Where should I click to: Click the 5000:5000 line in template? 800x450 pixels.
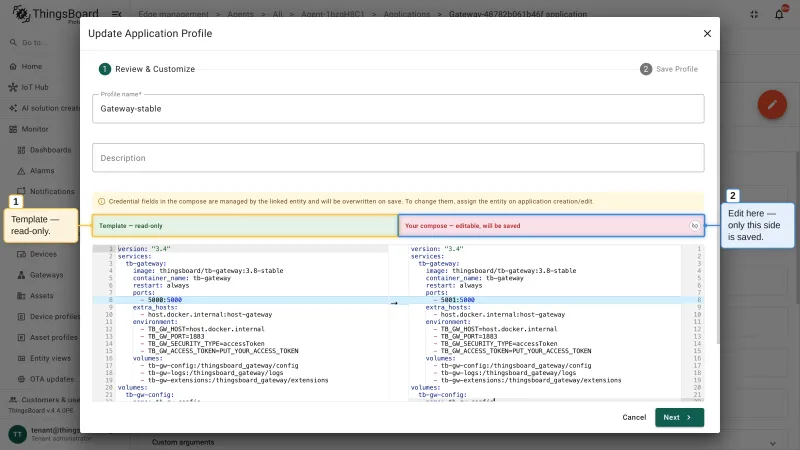point(165,300)
